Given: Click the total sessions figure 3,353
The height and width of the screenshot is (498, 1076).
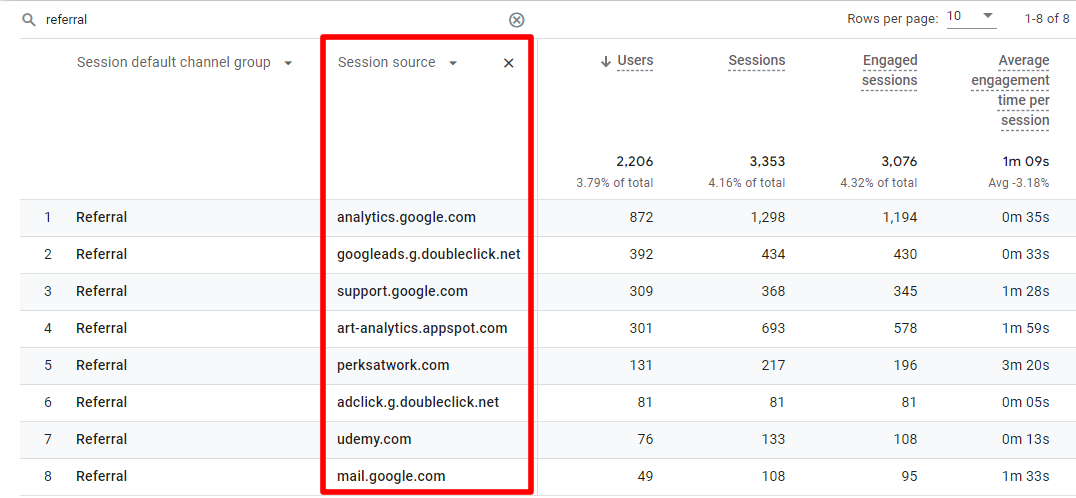Looking at the screenshot, I should point(767,163).
